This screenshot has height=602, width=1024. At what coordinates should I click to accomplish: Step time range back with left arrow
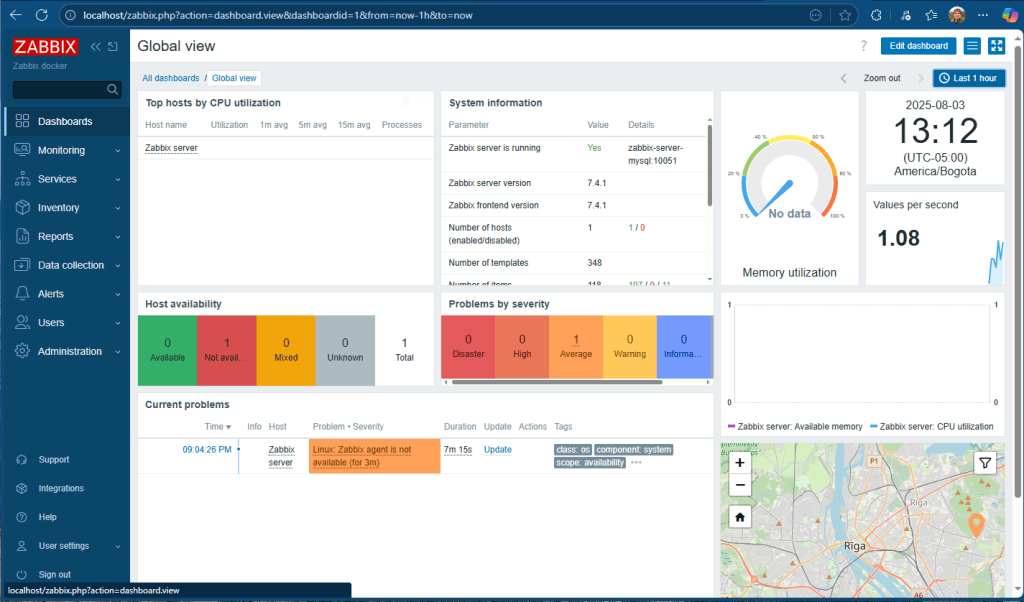click(x=843, y=78)
